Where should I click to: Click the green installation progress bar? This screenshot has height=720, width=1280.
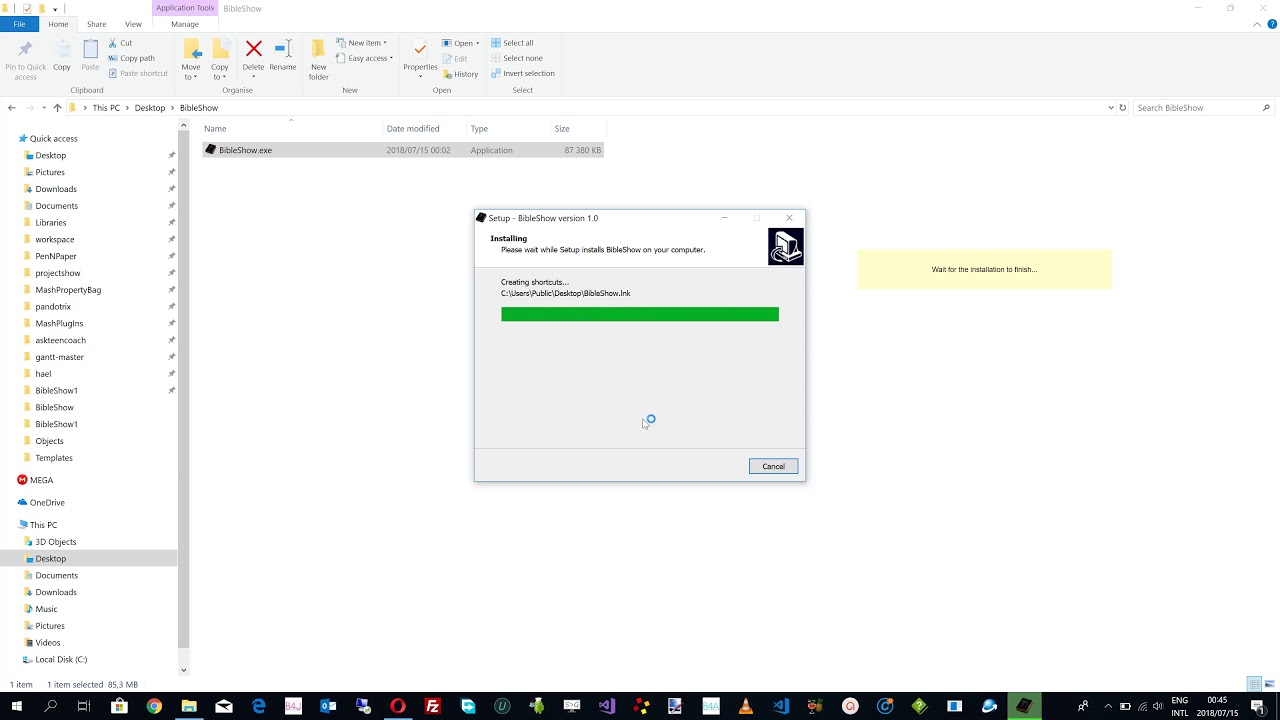[640, 314]
